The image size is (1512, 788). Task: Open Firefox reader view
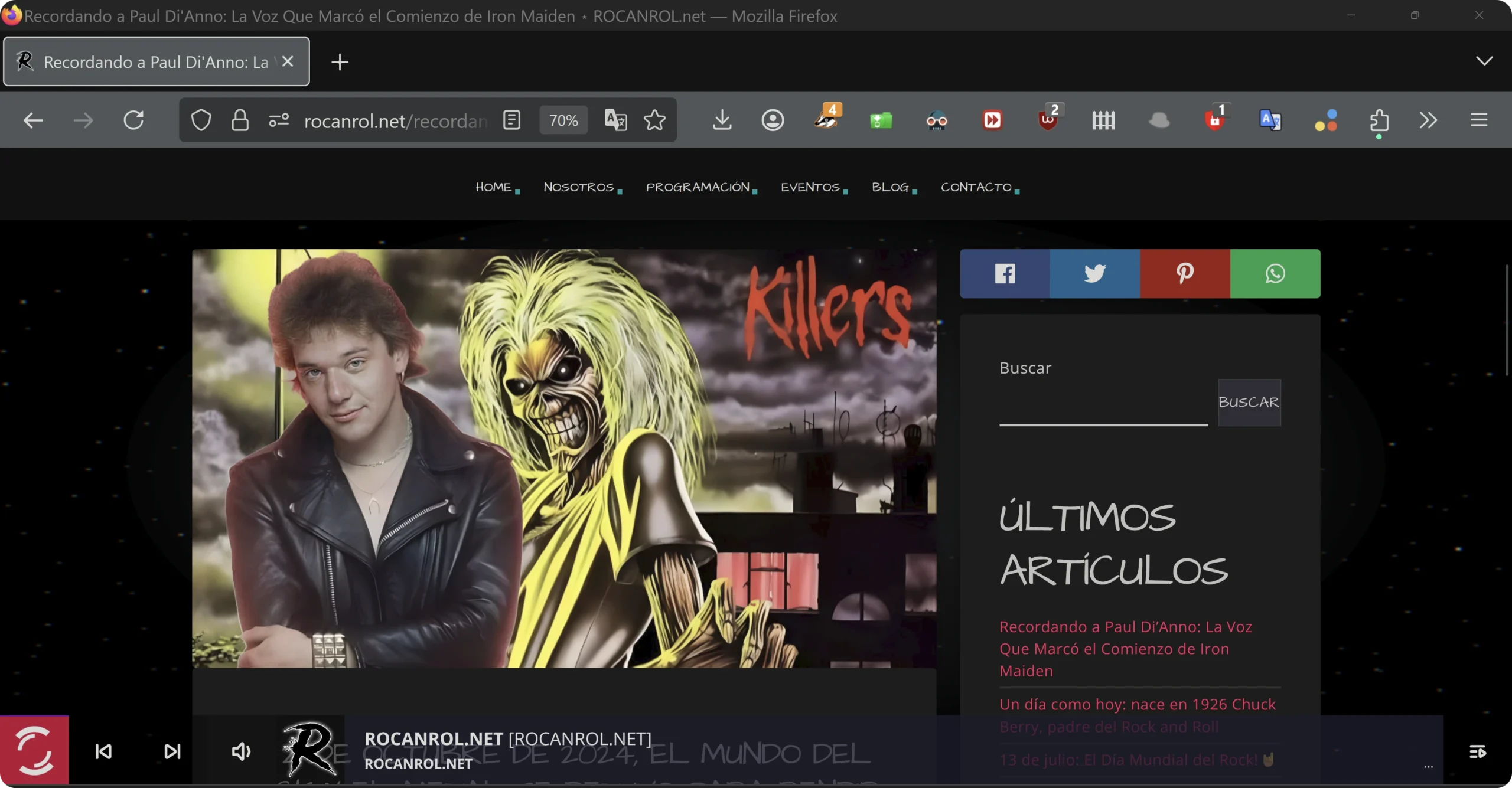[x=511, y=120]
